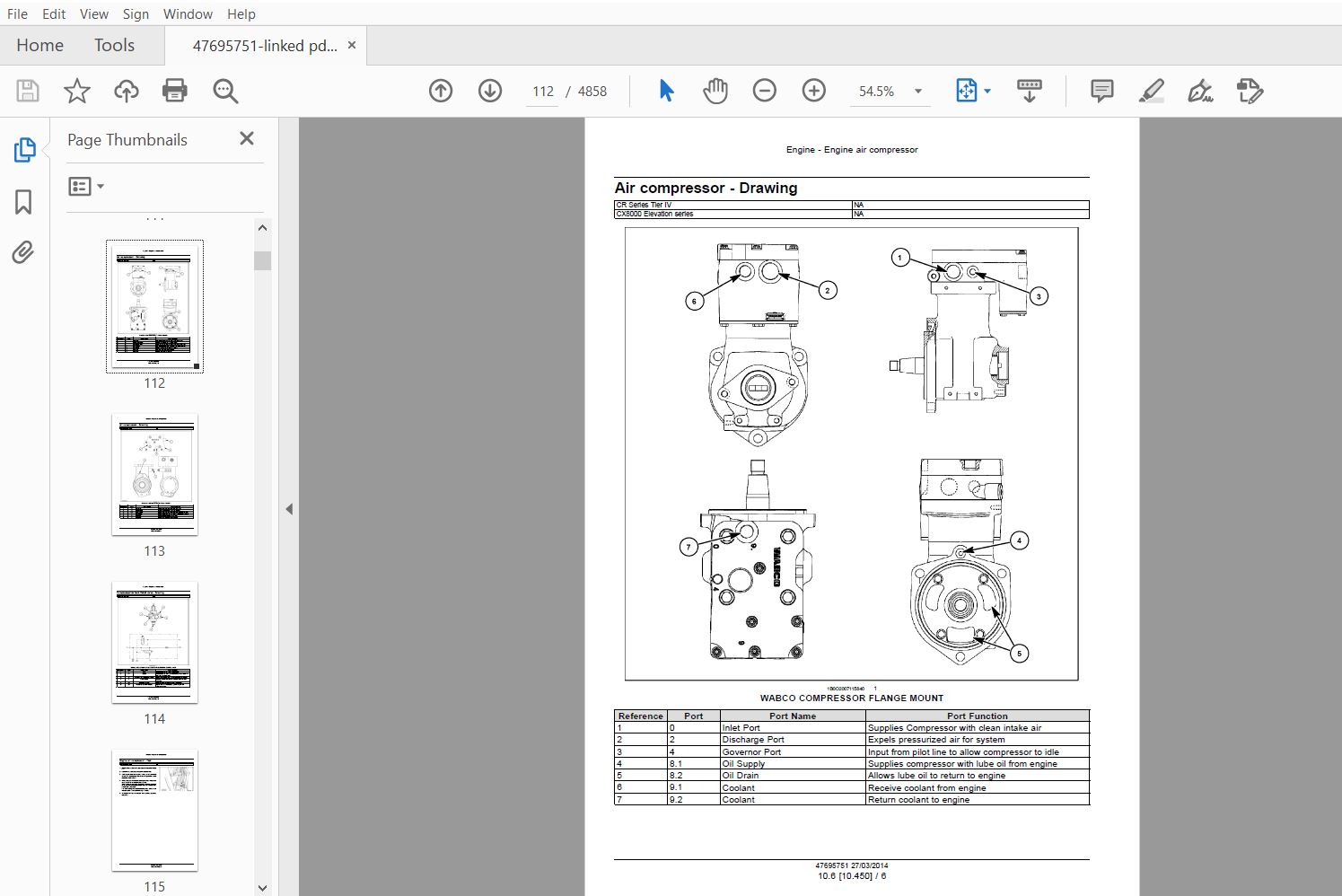Click the 54.5% zoom value field
The image size is (1342, 896).
pyautogui.click(x=876, y=92)
